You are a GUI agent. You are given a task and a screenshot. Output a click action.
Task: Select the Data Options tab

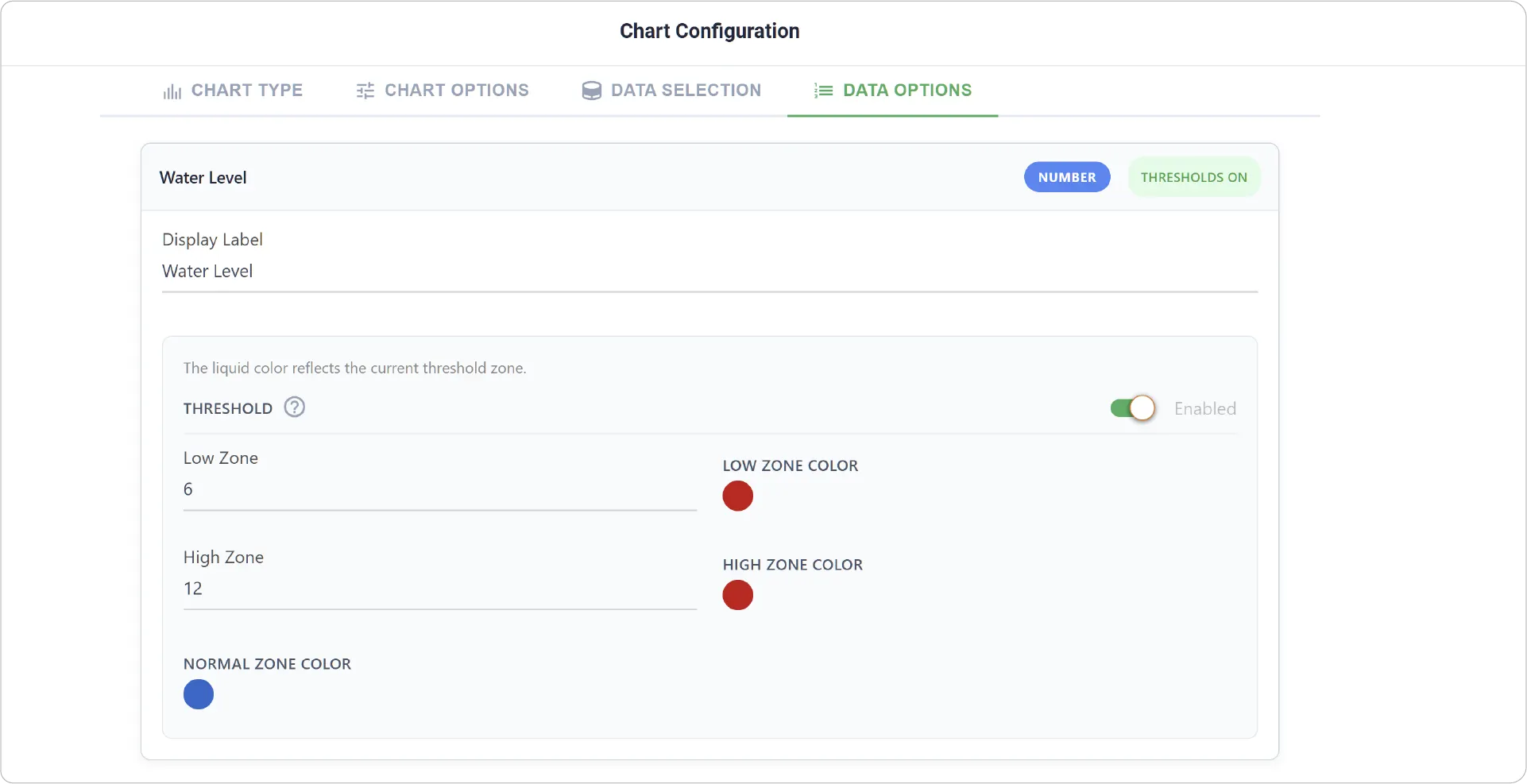(892, 91)
